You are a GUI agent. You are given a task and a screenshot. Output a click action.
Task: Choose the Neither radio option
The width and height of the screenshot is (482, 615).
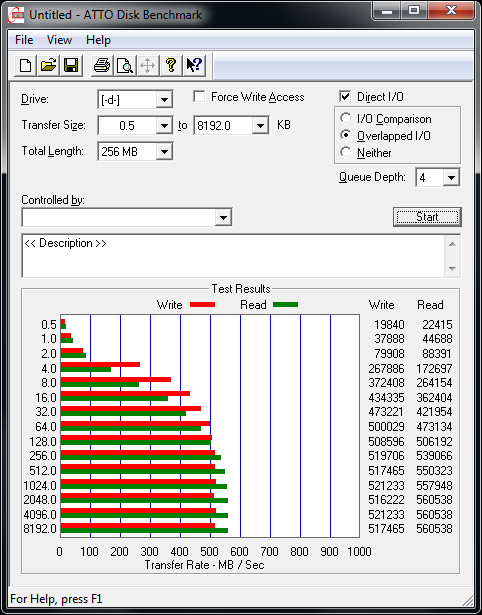[x=346, y=152]
